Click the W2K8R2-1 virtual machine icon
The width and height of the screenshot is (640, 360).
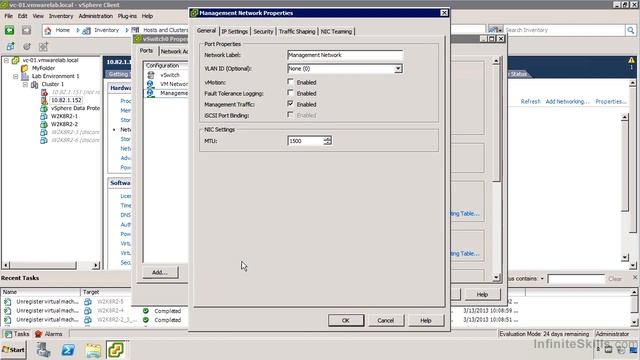(x=44, y=116)
